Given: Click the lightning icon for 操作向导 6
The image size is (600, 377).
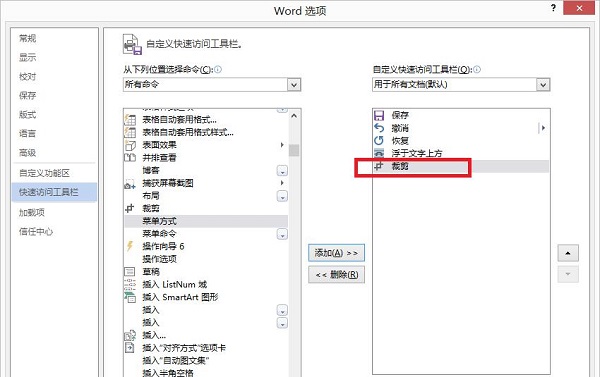Looking at the screenshot, I should coord(130,246).
